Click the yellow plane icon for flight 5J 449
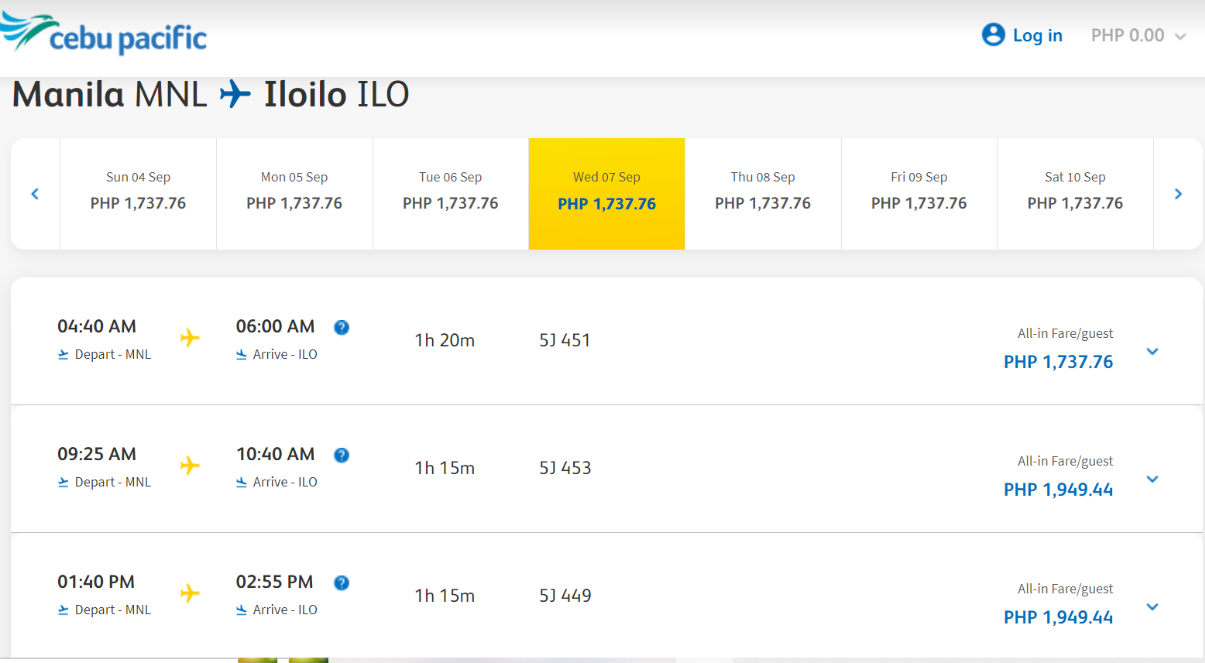1205x663 pixels. pos(190,594)
